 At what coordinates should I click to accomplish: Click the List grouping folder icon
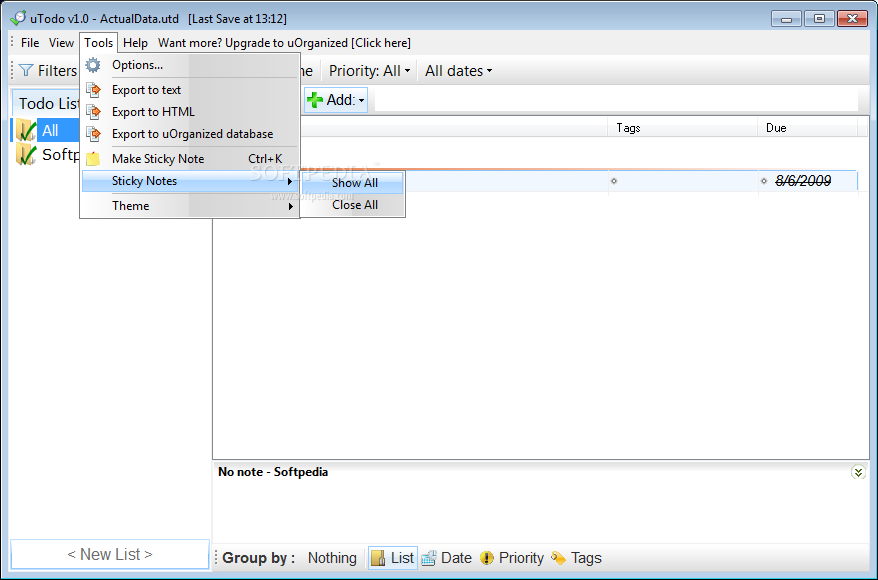pyautogui.click(x=379, y=558)
